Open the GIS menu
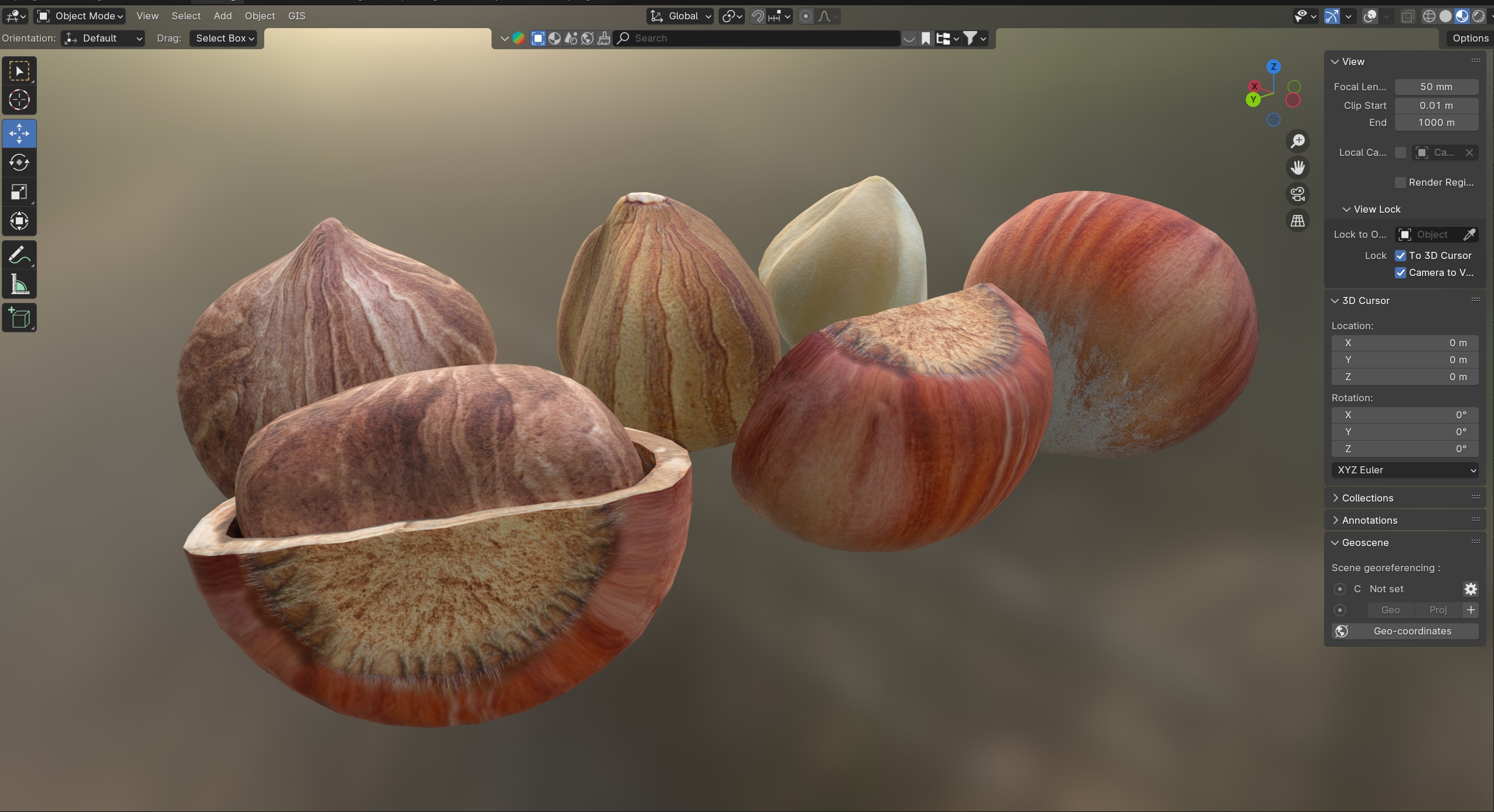The width and height of the screenshot is (1494, 812). [x=296, y=16]
